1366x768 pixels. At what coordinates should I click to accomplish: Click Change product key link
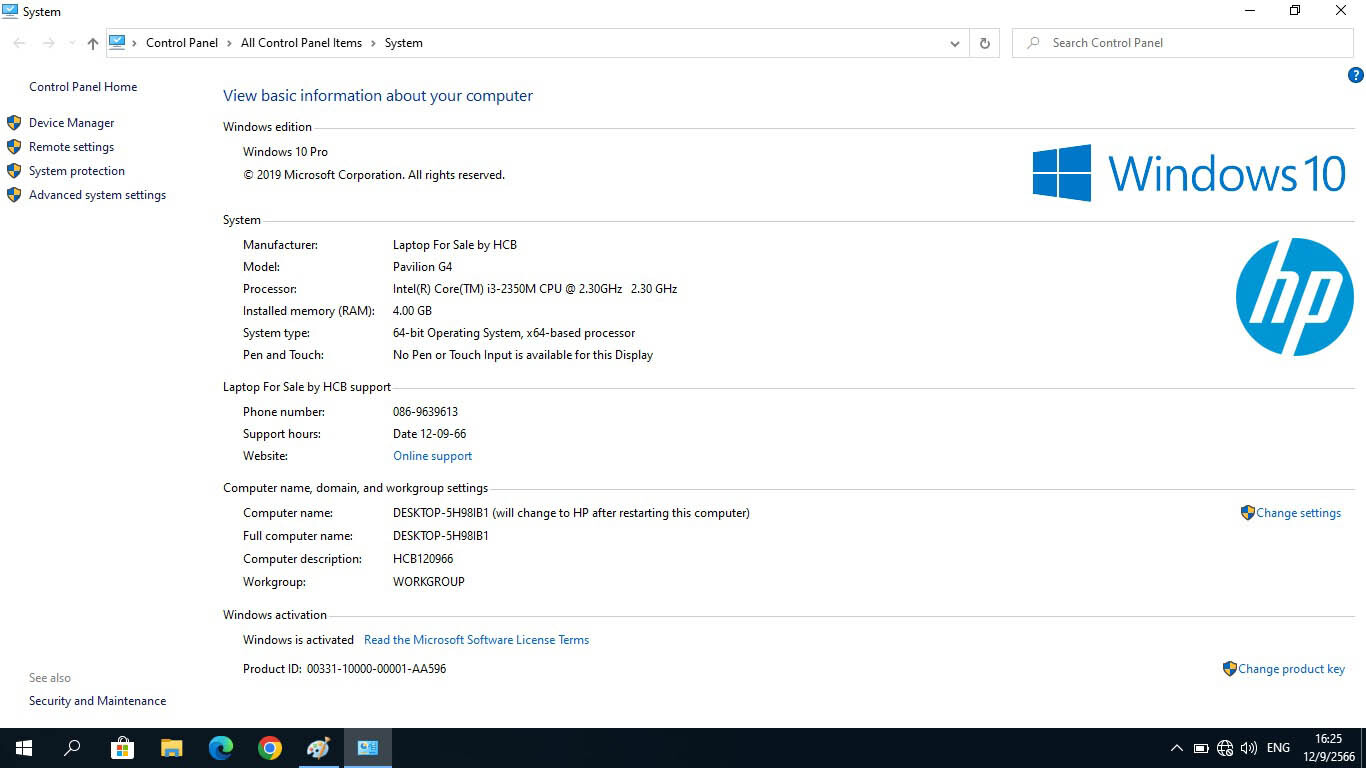[x=1291, y=669]
